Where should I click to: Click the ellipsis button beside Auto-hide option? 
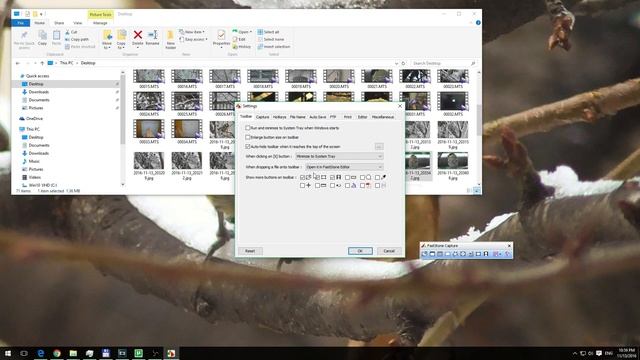pos(379,146)
